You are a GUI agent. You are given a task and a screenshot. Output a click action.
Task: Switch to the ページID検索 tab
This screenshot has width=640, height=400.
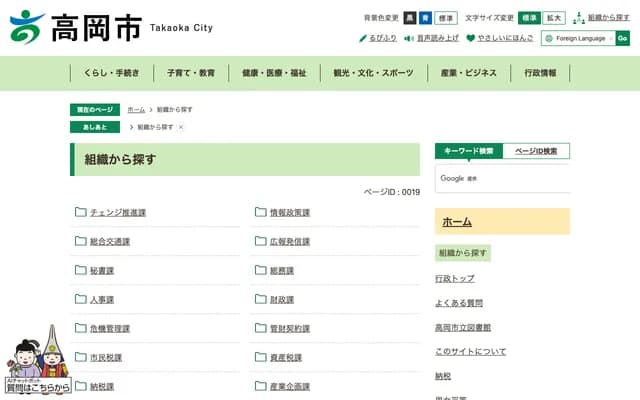[x=536, y=151]
